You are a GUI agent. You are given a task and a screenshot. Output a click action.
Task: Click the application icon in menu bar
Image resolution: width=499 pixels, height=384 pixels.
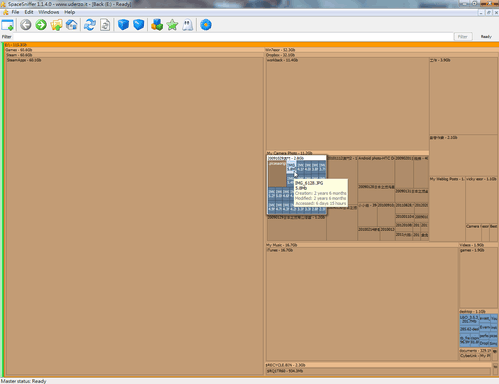tap(5, 12)
